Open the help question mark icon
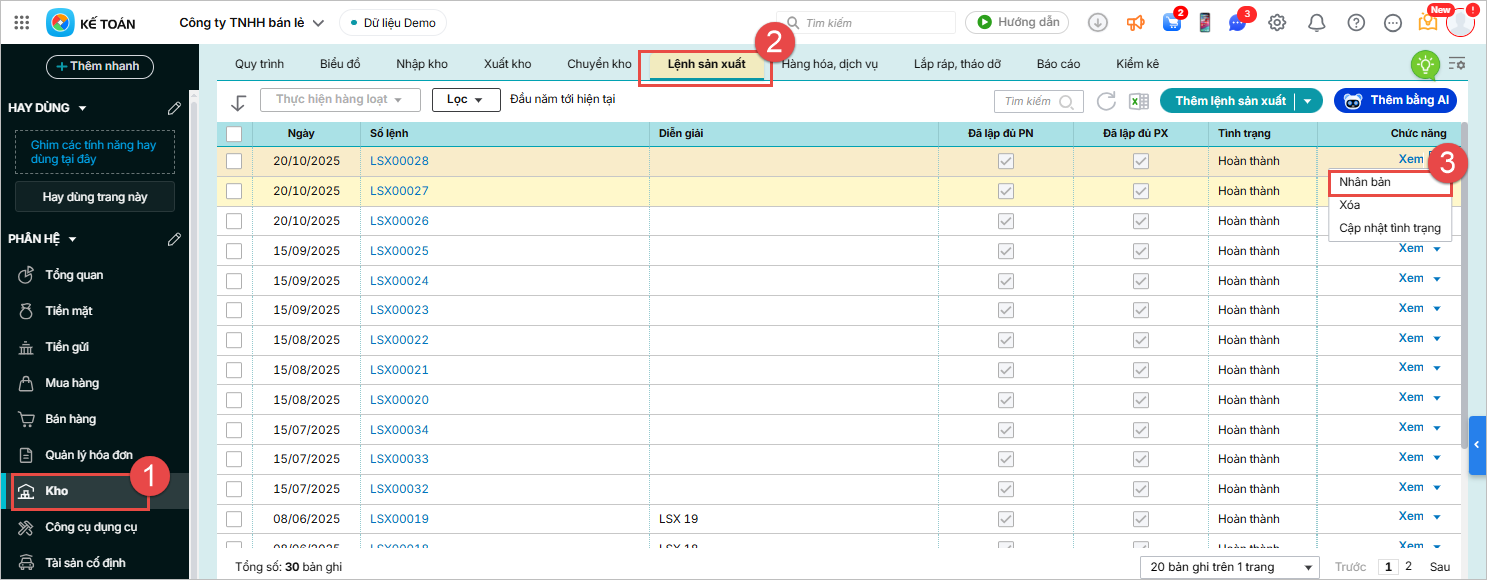Viewport: 1487px width, 580px height. tap(1356, 22)
